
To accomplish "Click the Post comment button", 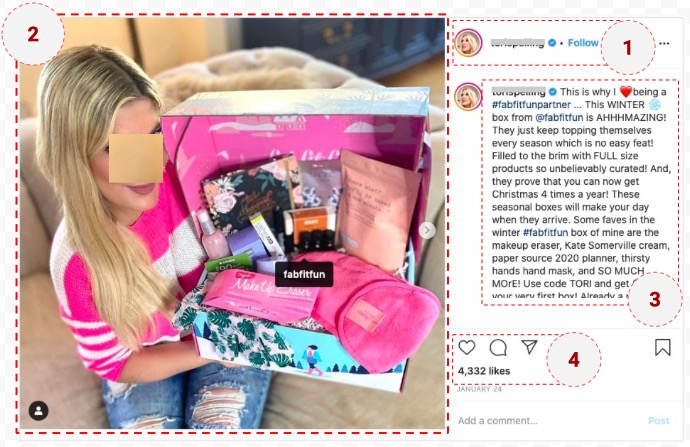I will [x=658, y=421].
